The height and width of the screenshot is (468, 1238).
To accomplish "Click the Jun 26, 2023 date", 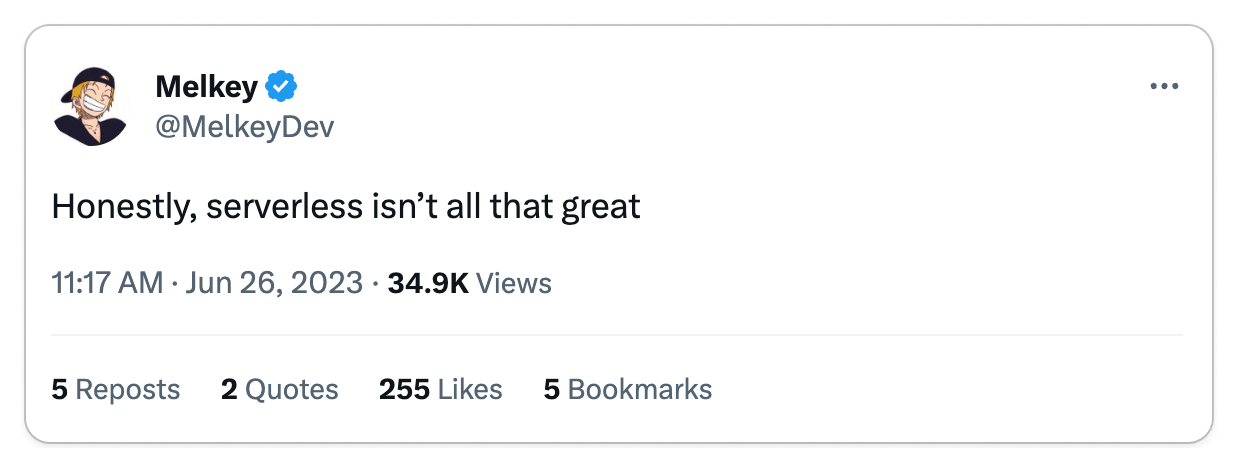I will 272,283.
